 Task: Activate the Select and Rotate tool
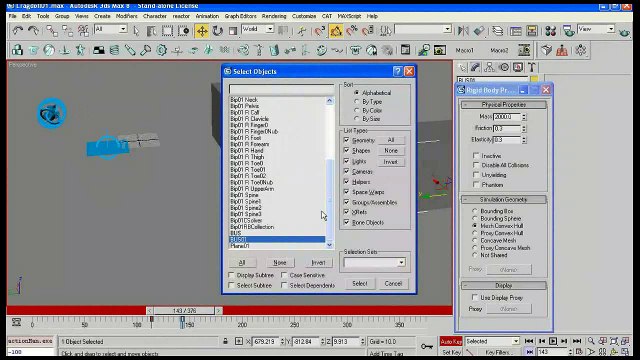pos(217,31)
